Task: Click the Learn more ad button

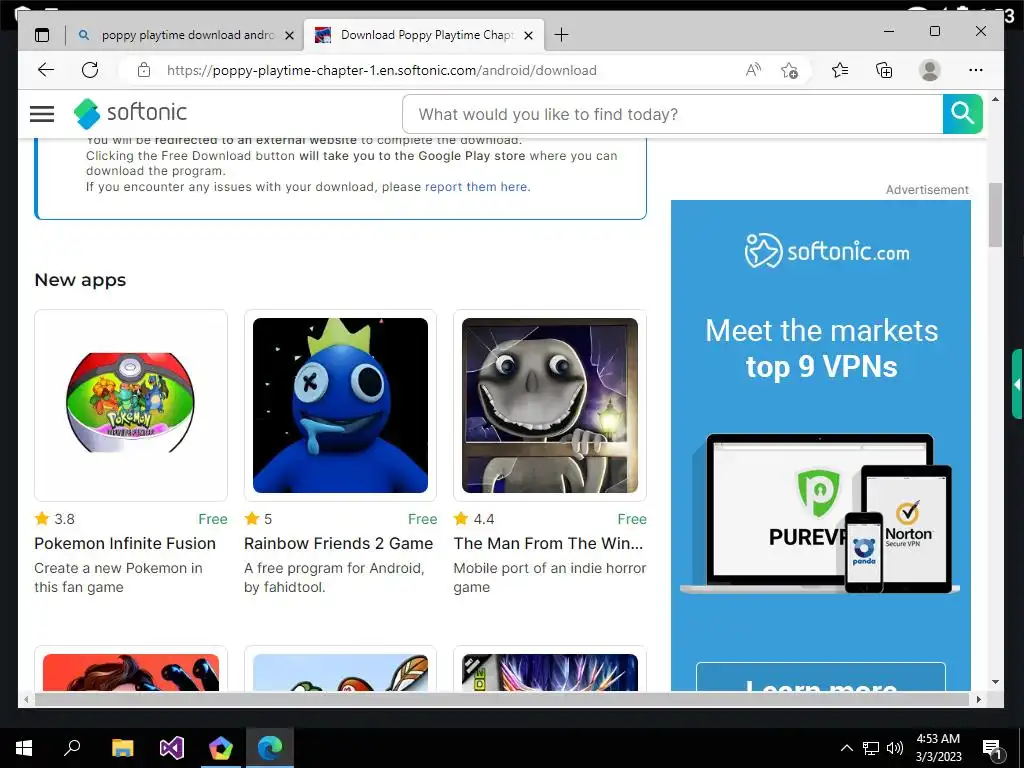Action: [x=821, y=679]
